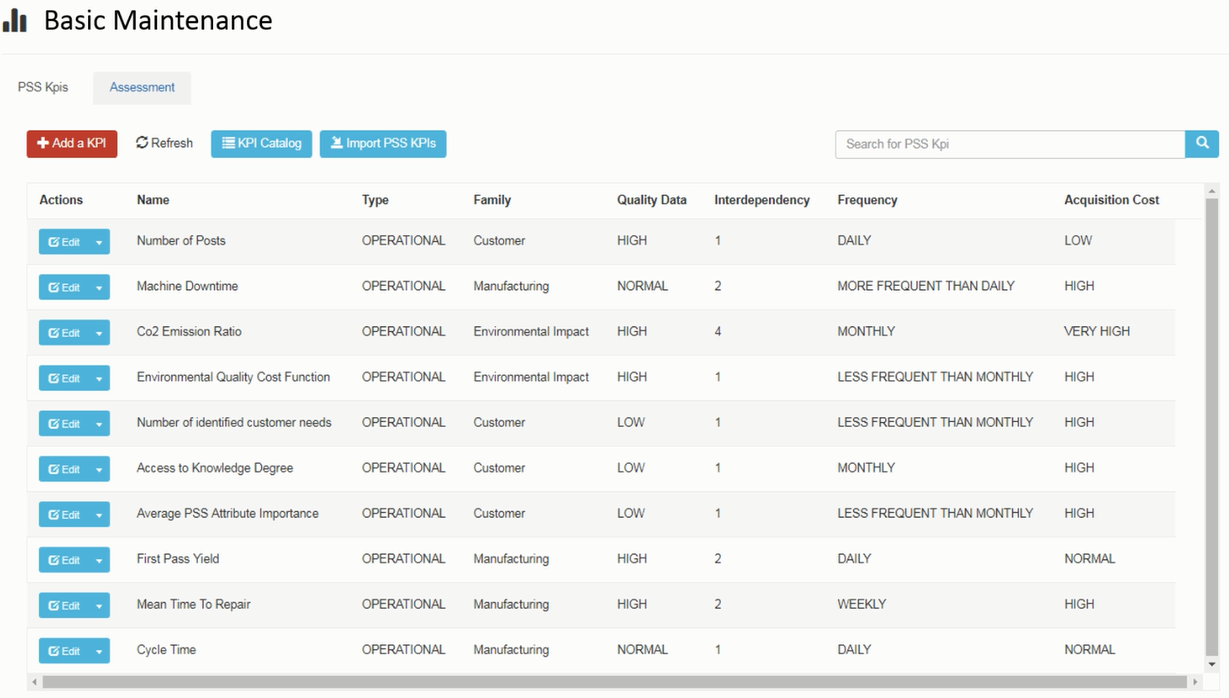
Task: Open dropdown caret for Environmental Quality Cost Function
Action: (x=99, y=379)
